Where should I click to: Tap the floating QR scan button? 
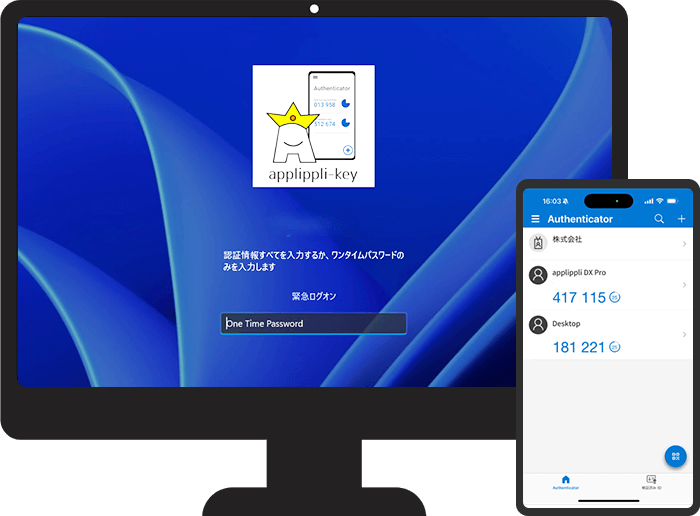tap(676, 456)
